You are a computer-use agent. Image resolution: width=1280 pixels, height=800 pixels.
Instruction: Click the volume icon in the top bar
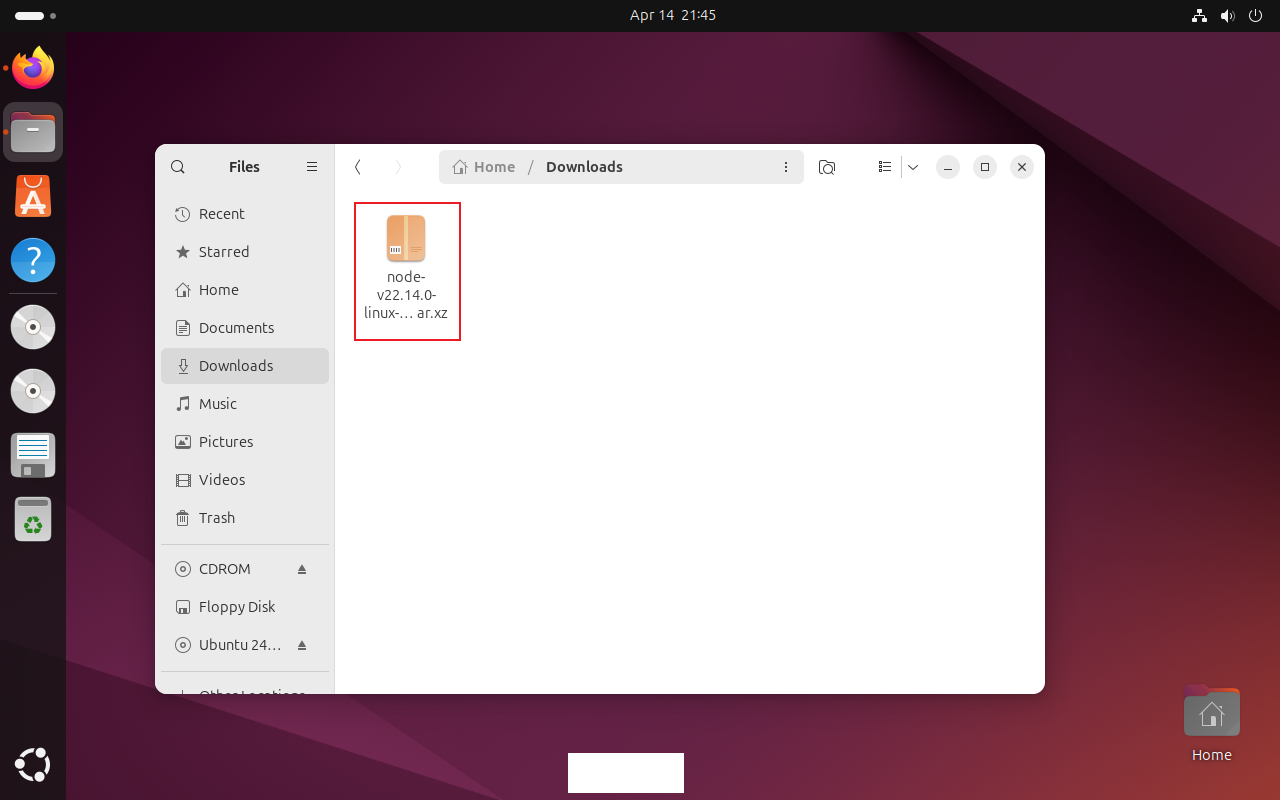pos(1228,15)
